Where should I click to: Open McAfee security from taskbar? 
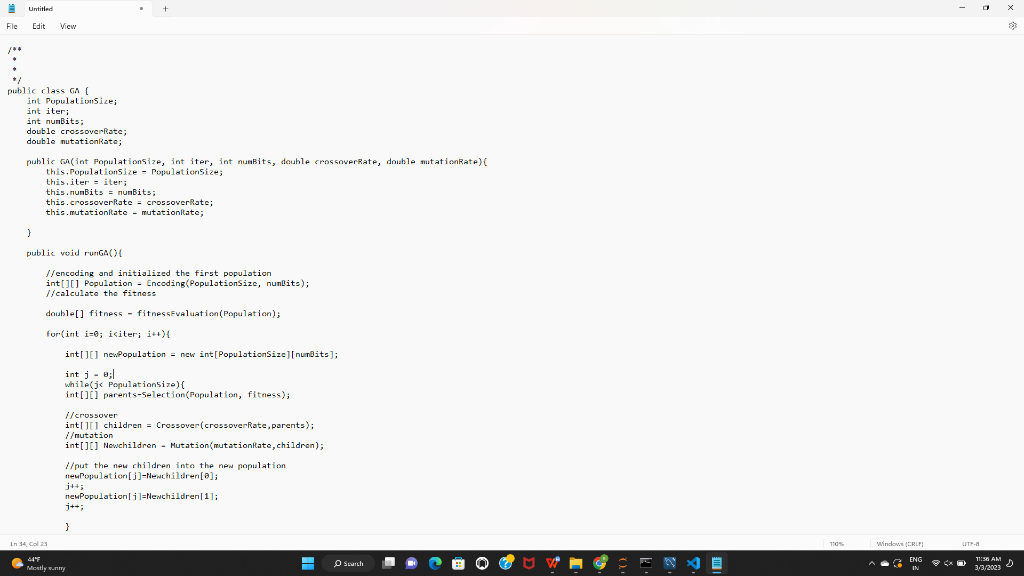tap(528, 563)
